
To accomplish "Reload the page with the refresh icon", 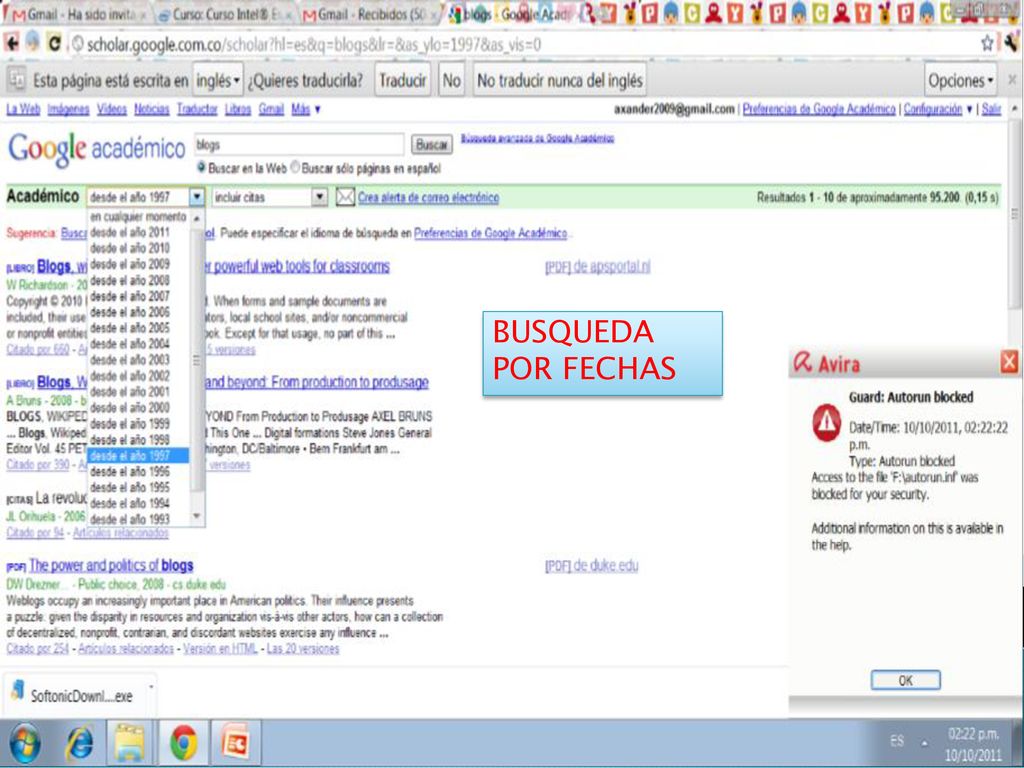I will pos(54,44).
